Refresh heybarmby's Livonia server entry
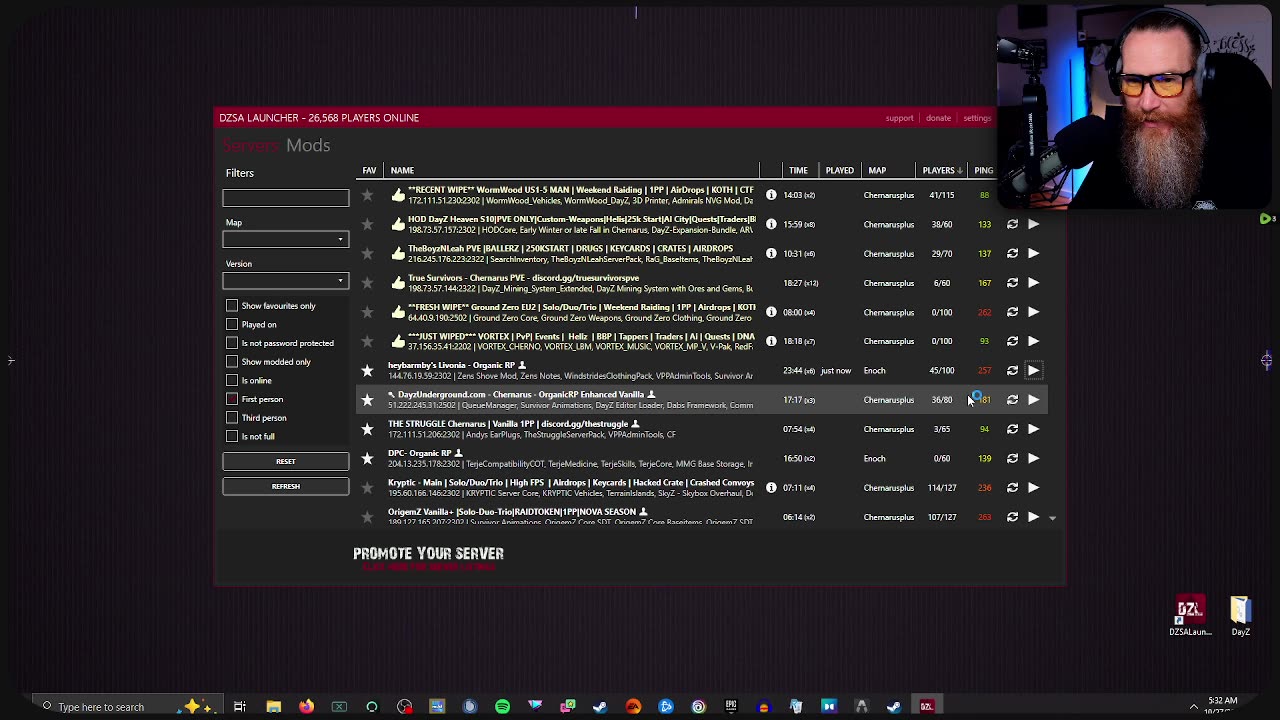 (x=1012, y=371)
